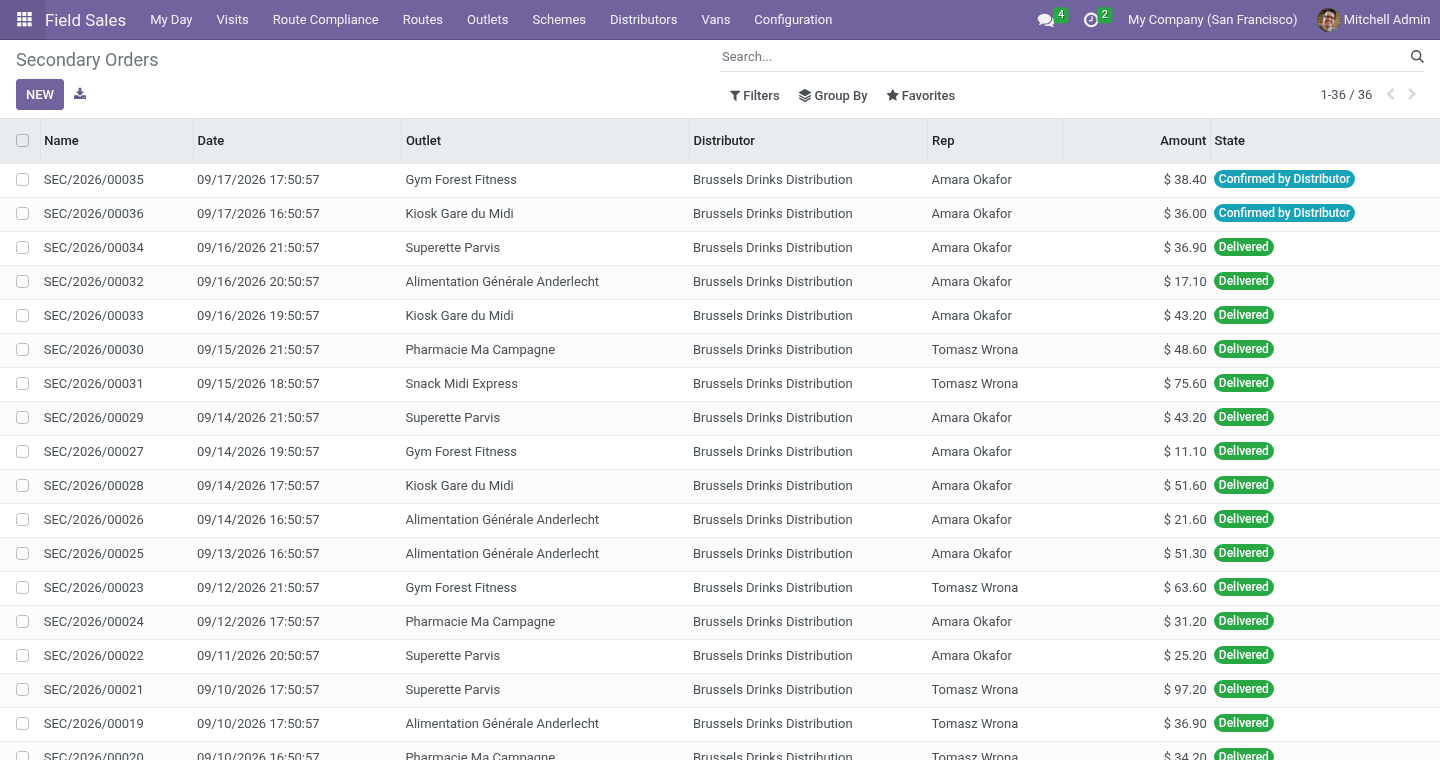Click the 1-36 / 36 pager counter
The height and width of the screenshot is (760, 1440).
pos(1346,95)
